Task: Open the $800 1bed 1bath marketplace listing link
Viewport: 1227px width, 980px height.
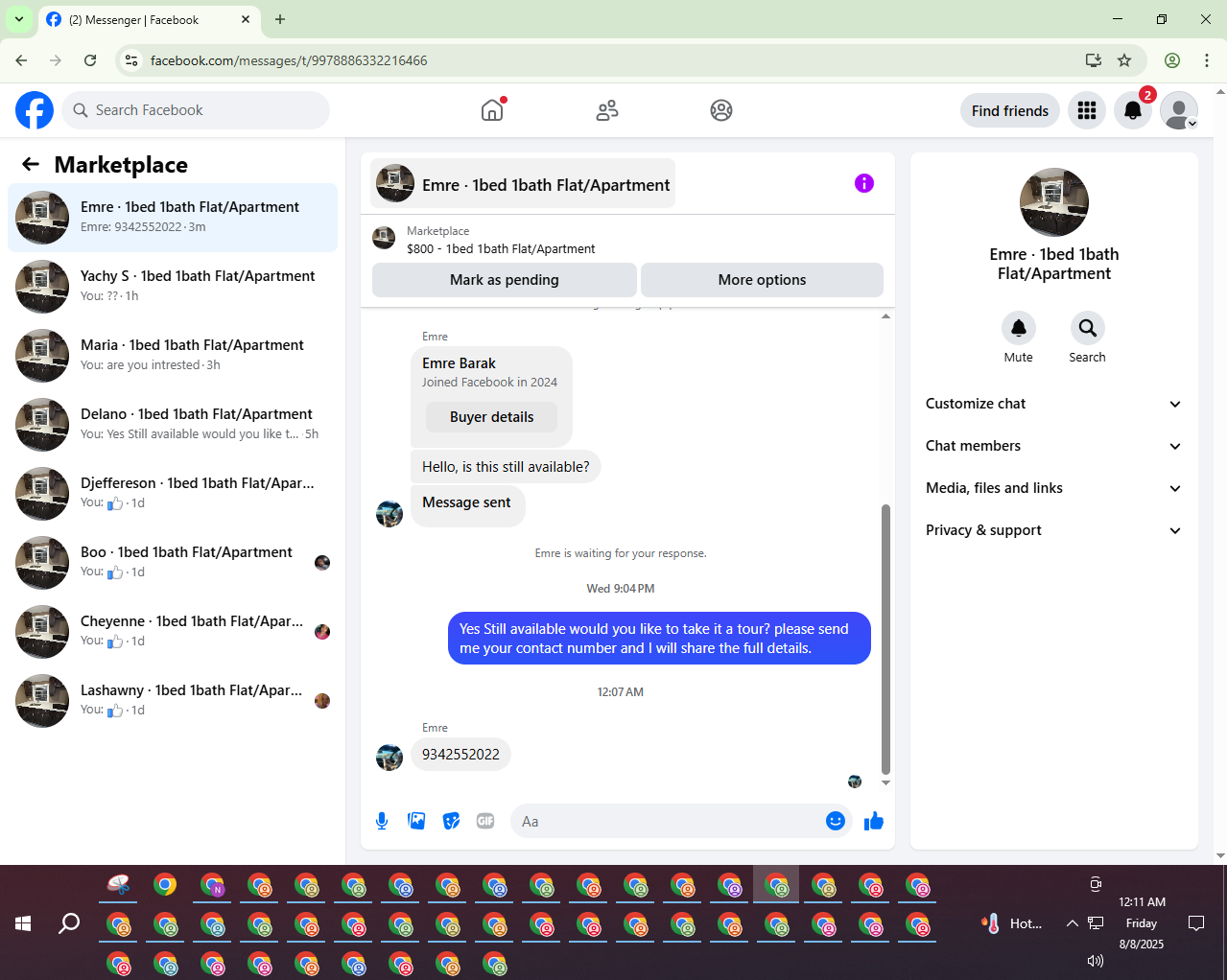Action: pyautogui.click(x=501, y=248)
